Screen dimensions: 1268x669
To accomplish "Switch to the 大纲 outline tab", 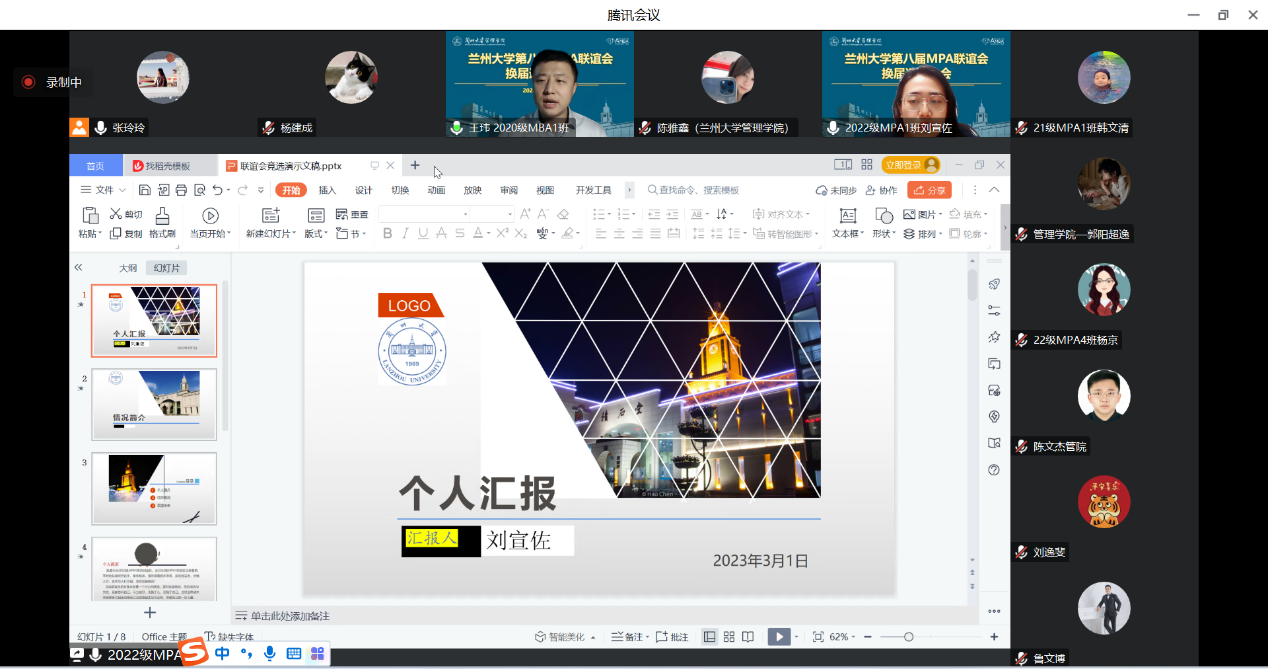I will 128,268.
